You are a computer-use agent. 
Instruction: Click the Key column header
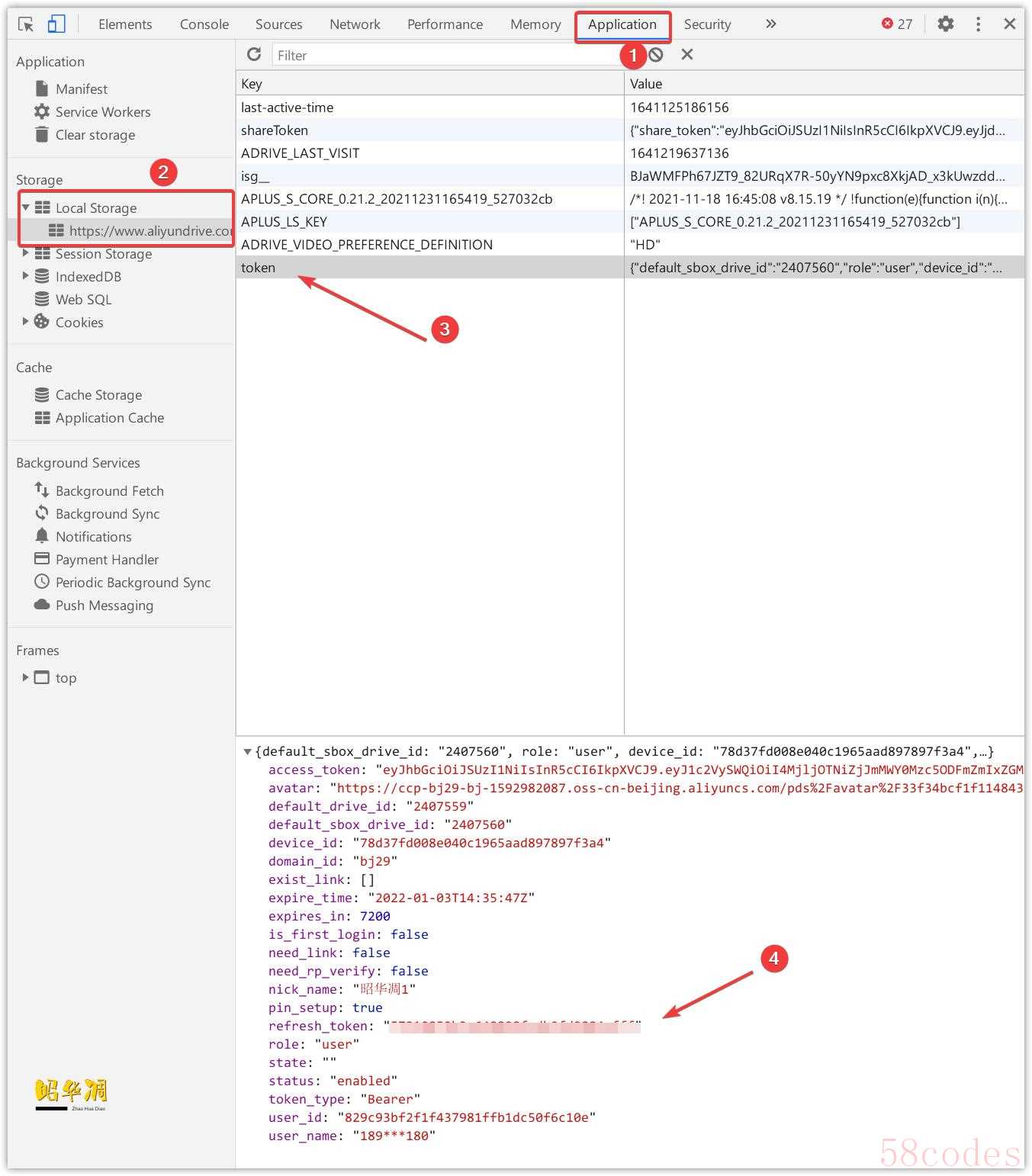tap(429, 84)
